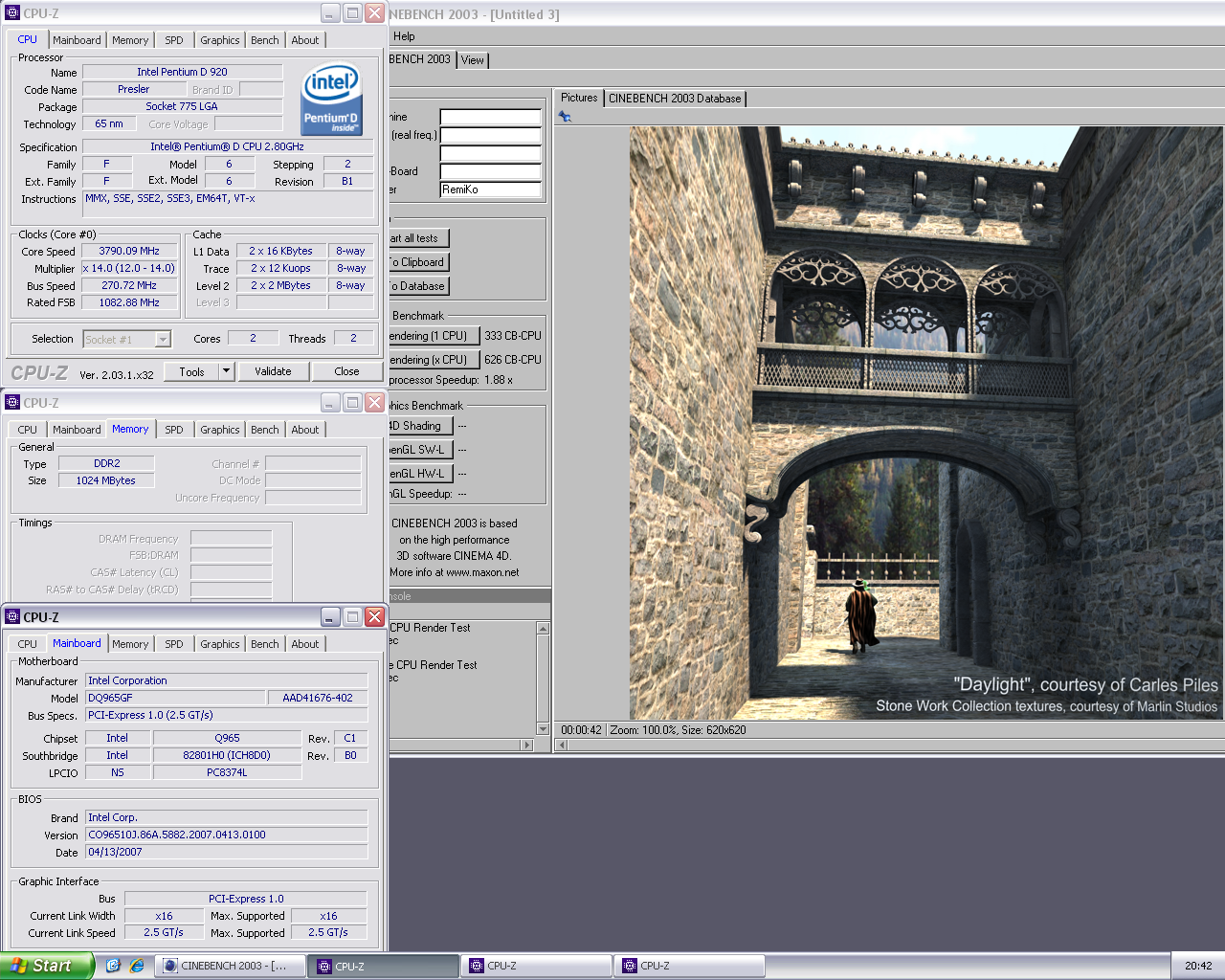This screenshot has height=980, width=1225.
Task: Click the 3790.09 MHz core speed value
Action: coord(129,251)
